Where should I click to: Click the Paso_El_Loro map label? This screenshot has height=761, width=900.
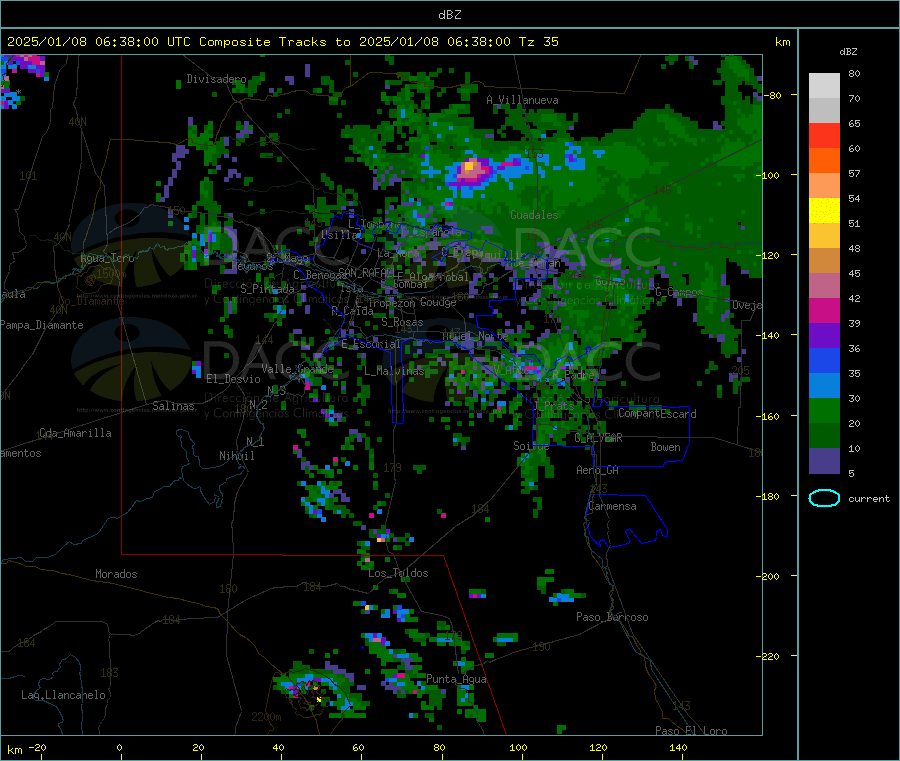[x=691, y=731]
